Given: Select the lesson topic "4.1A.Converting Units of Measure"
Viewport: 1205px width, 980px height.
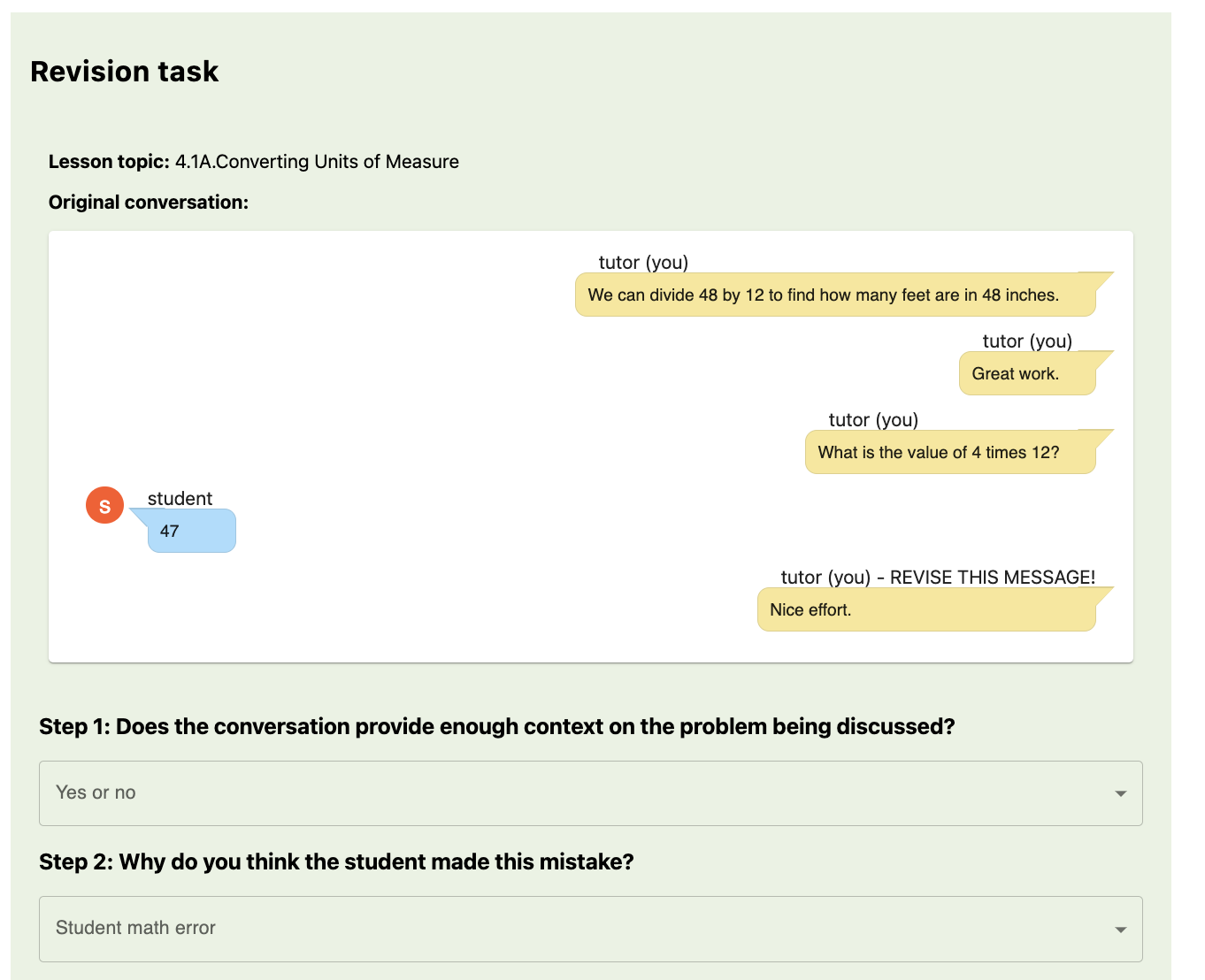Looking at the screenshot, I should coord(317,162).
